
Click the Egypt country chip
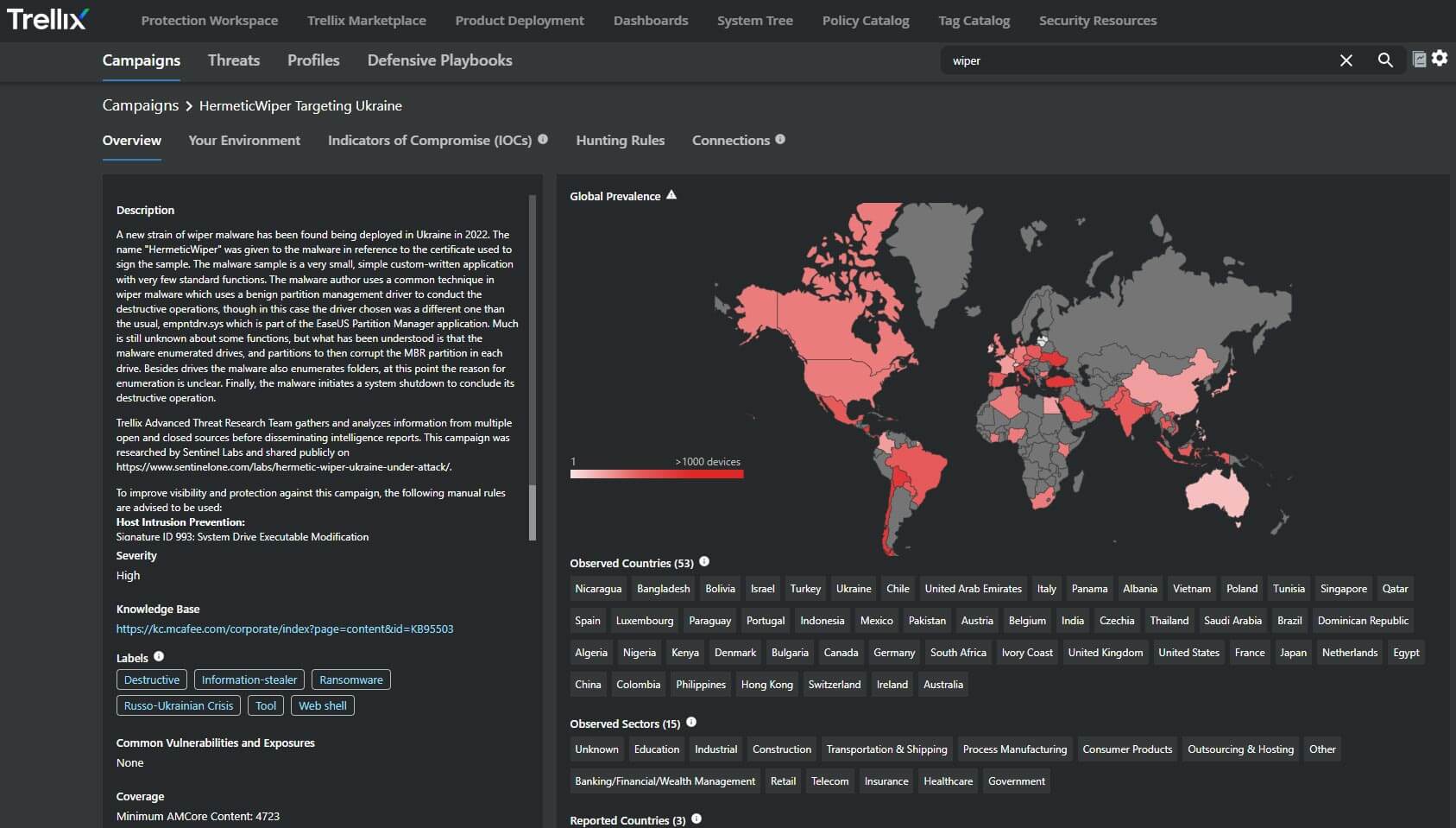(x=1406, y=653)
